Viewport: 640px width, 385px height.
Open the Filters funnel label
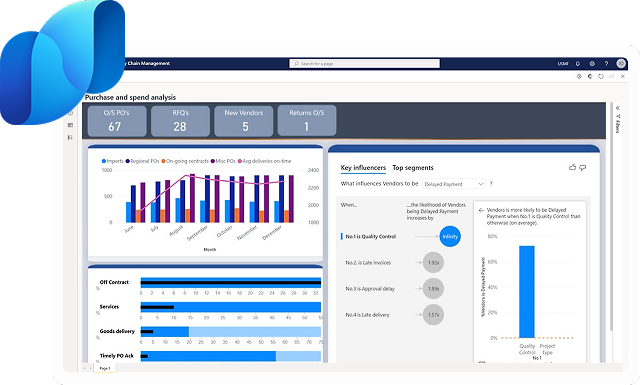(618, 123)
